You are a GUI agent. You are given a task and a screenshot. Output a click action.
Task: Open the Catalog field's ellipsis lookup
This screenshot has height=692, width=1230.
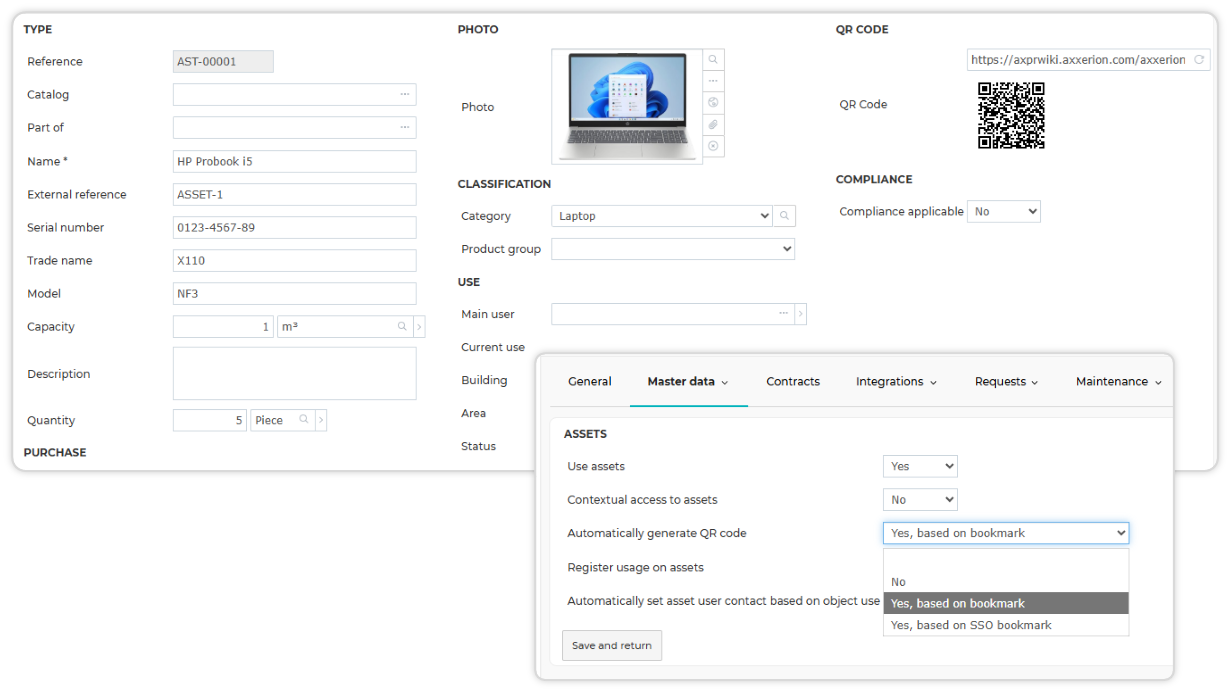pos(405,94)
